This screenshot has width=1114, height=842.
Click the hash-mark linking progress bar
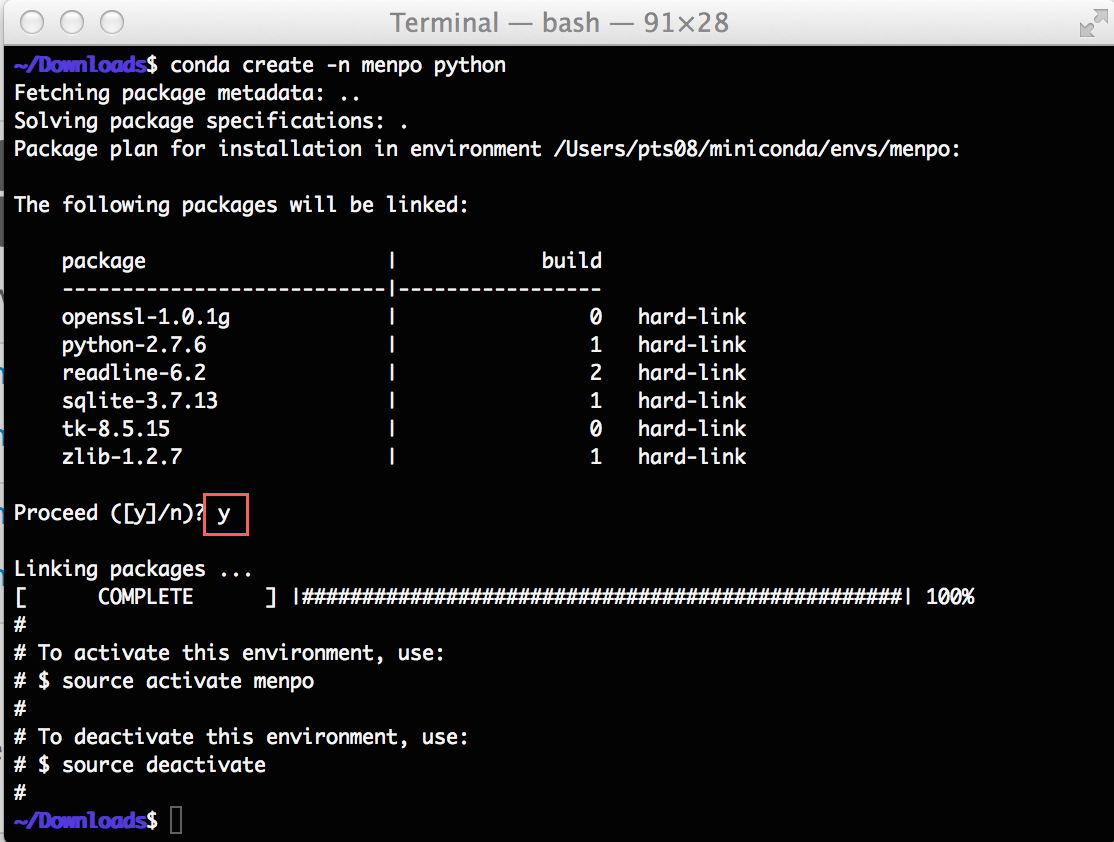click(602, 597)
